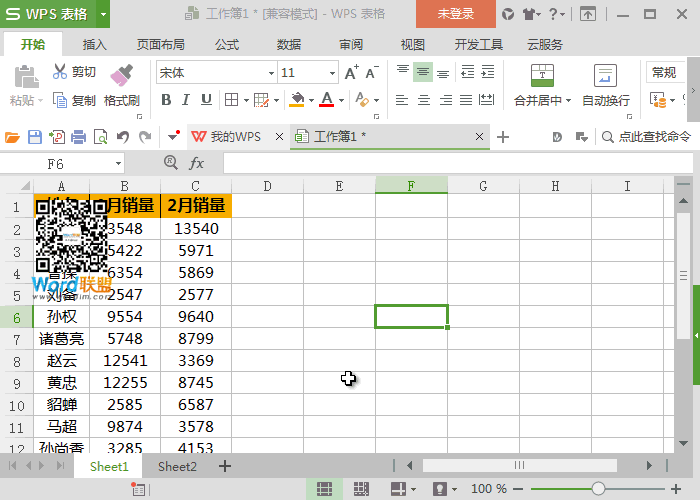Open print preview icon

click(x=100, y=137)
